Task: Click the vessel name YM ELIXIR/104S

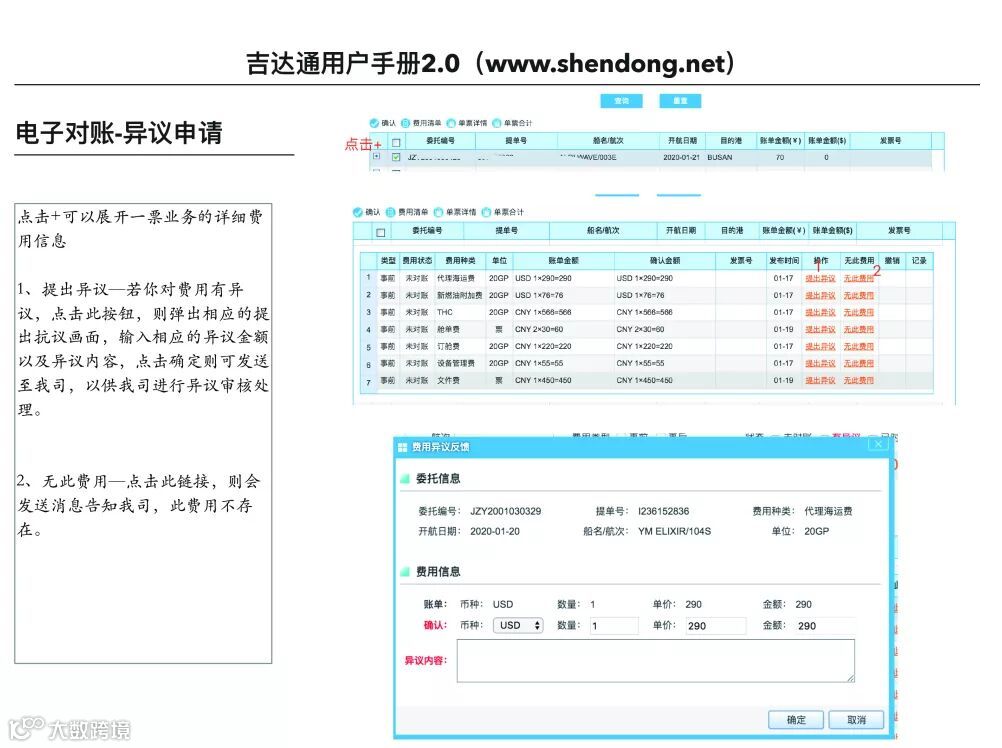Action: pos(674,531)
